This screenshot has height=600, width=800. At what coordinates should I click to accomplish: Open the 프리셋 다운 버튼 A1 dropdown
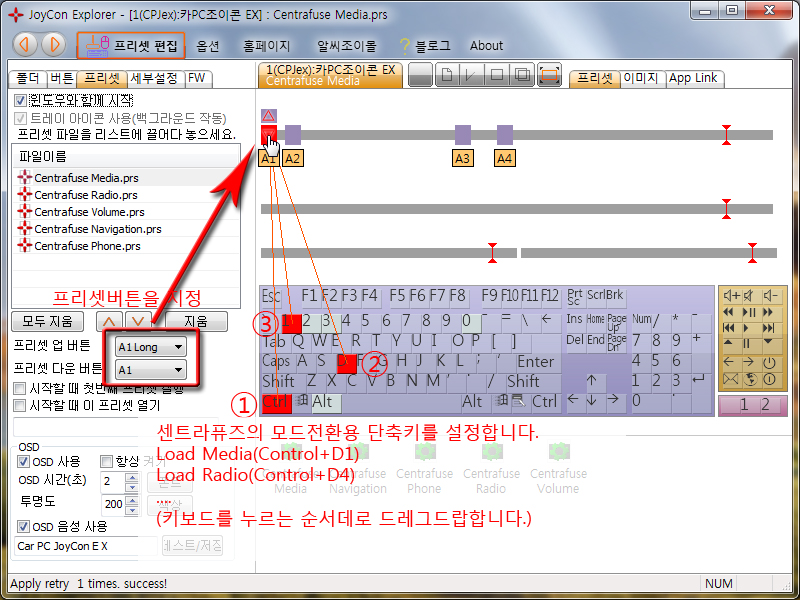pos(150,370)
